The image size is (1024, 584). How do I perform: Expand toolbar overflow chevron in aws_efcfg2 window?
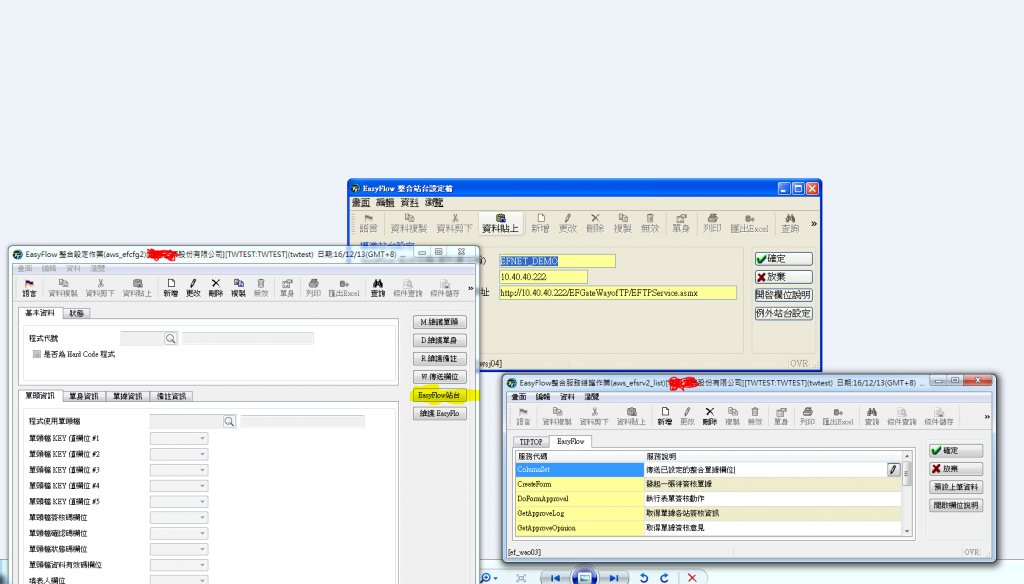click(470, 288)
